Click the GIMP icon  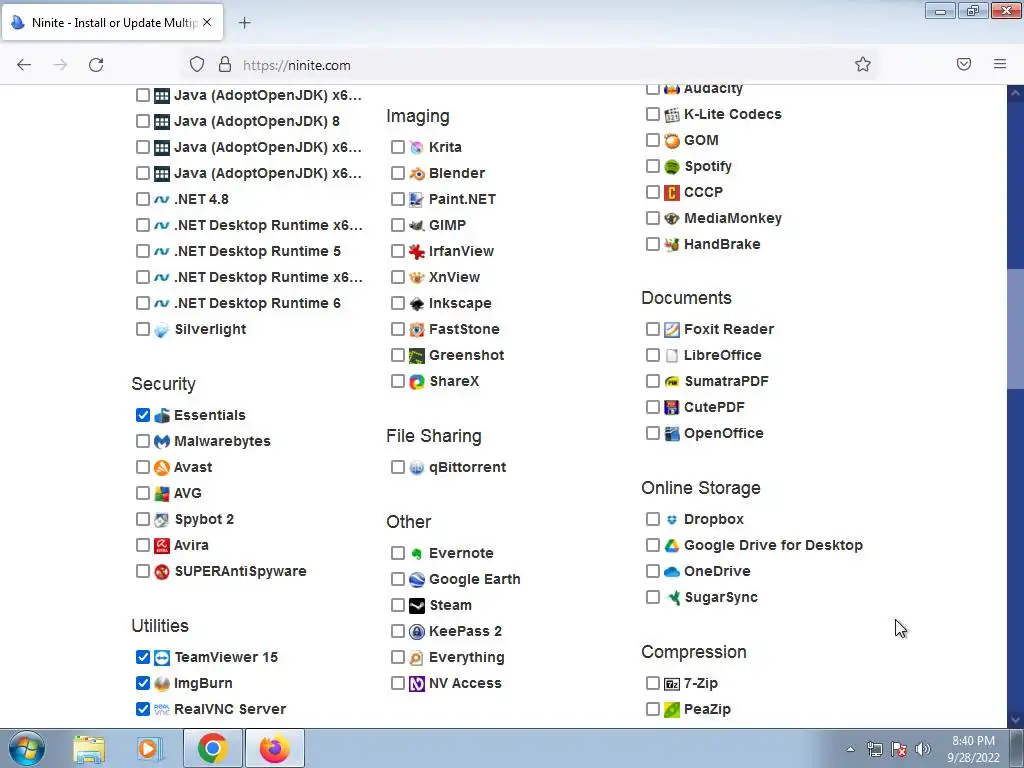point(417,225)
